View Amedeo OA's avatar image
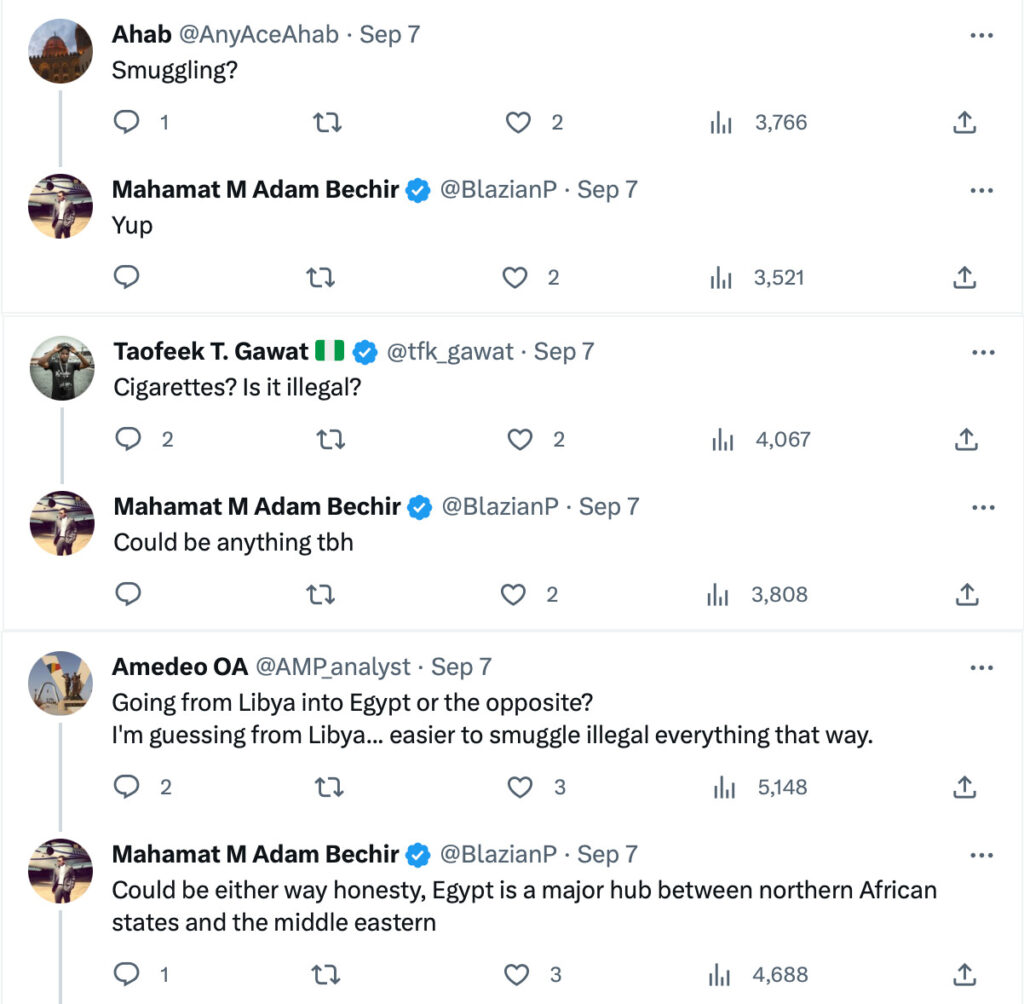The image size is (1024, 1004). click(x=60, y=683)
